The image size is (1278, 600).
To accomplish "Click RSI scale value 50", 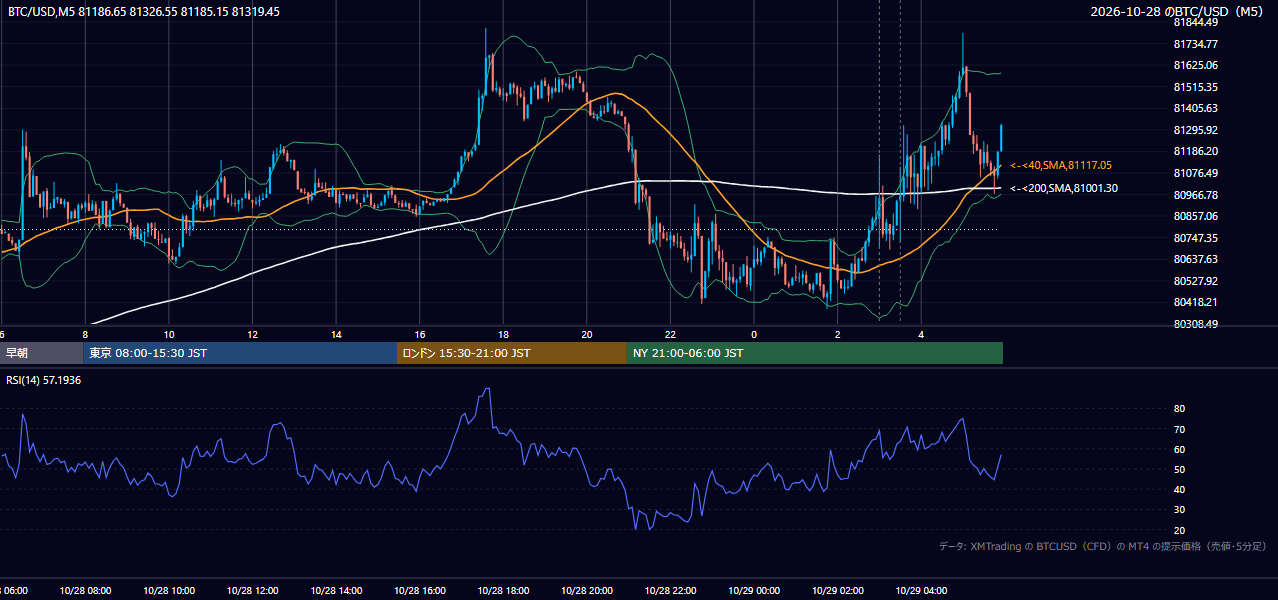I will [x=1179, y=469].
